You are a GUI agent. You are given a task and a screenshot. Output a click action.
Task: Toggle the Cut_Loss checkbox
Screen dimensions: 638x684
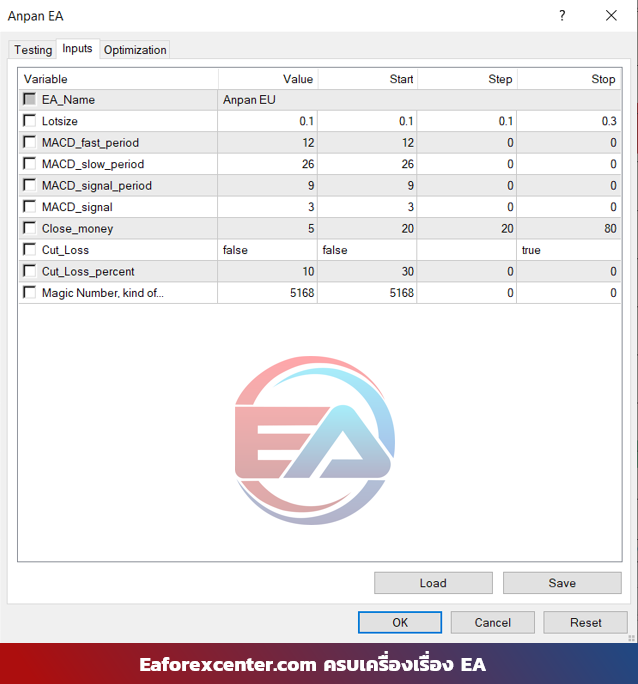(x=30, y=250)
